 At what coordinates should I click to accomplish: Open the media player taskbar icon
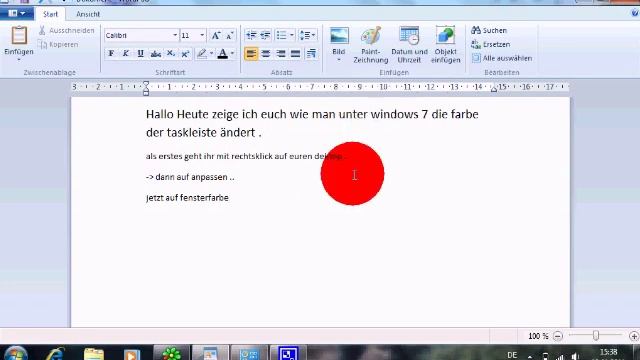click(131, 354)
